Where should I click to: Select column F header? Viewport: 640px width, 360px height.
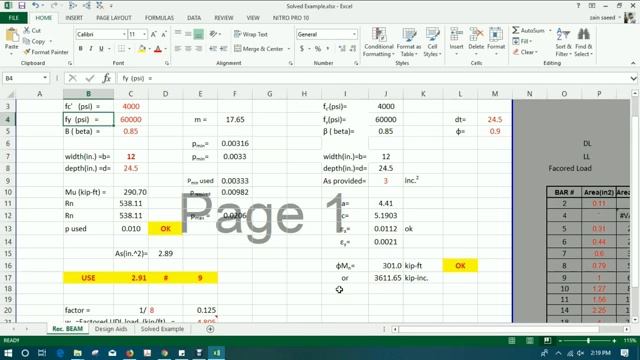pyautogui.click(x=235, y=94)
